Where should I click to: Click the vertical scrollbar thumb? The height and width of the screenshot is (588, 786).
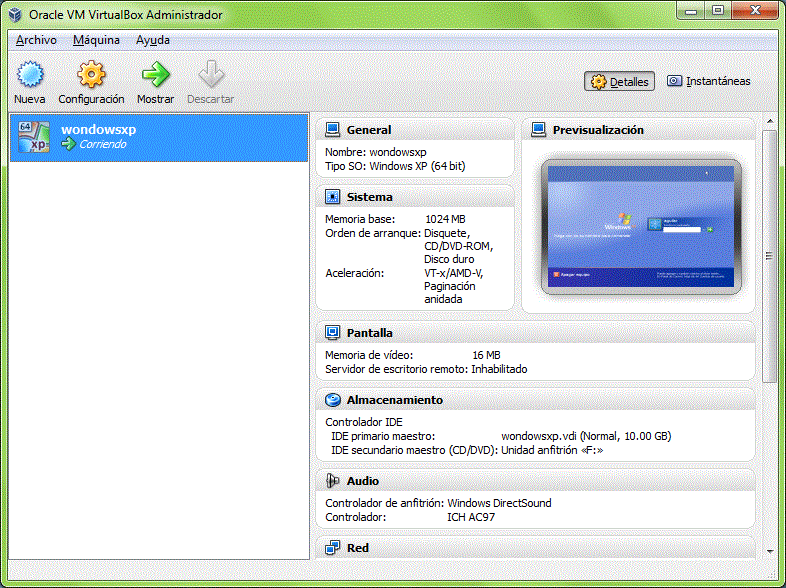(x=769, y=256)
